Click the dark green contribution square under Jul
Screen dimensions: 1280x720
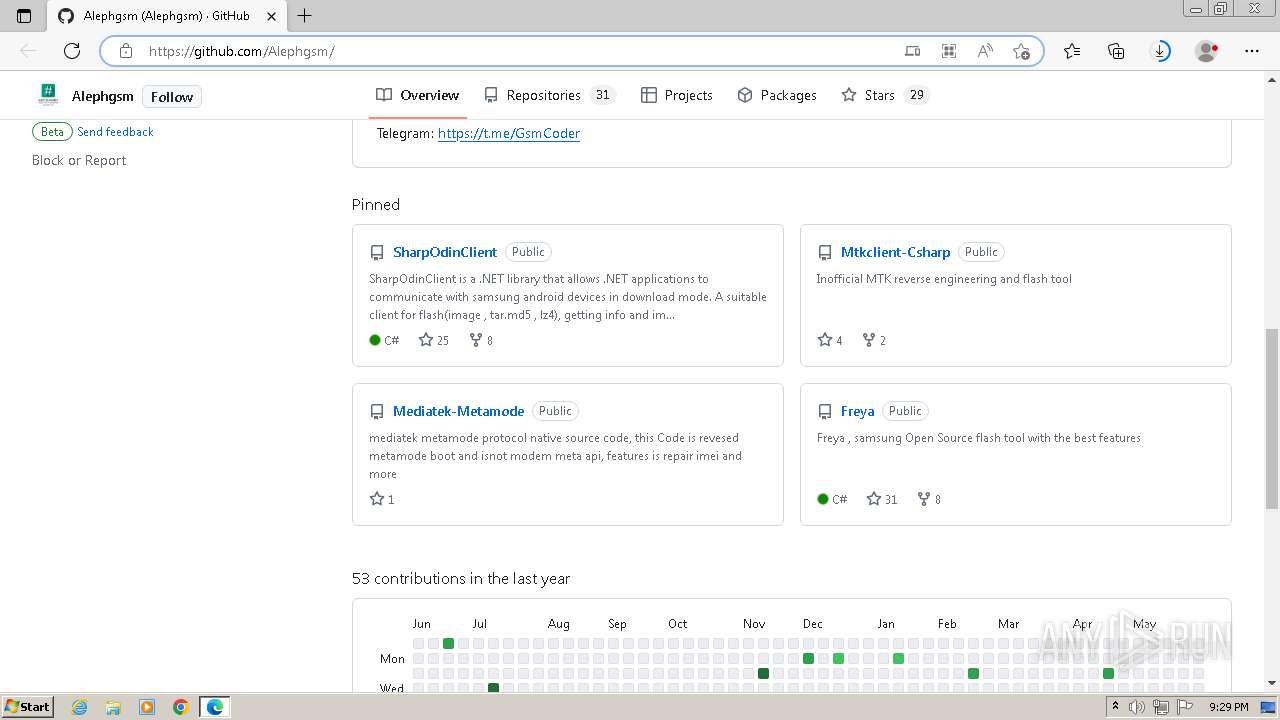pos(493,688)
